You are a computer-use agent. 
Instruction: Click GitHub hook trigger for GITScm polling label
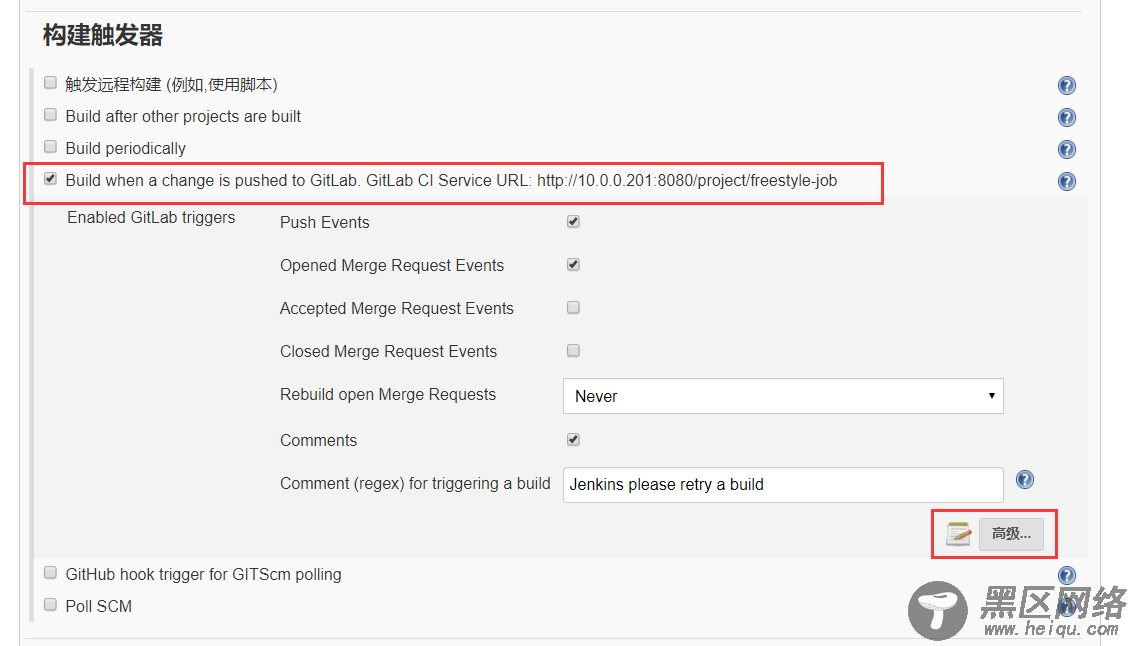(204, 575)
